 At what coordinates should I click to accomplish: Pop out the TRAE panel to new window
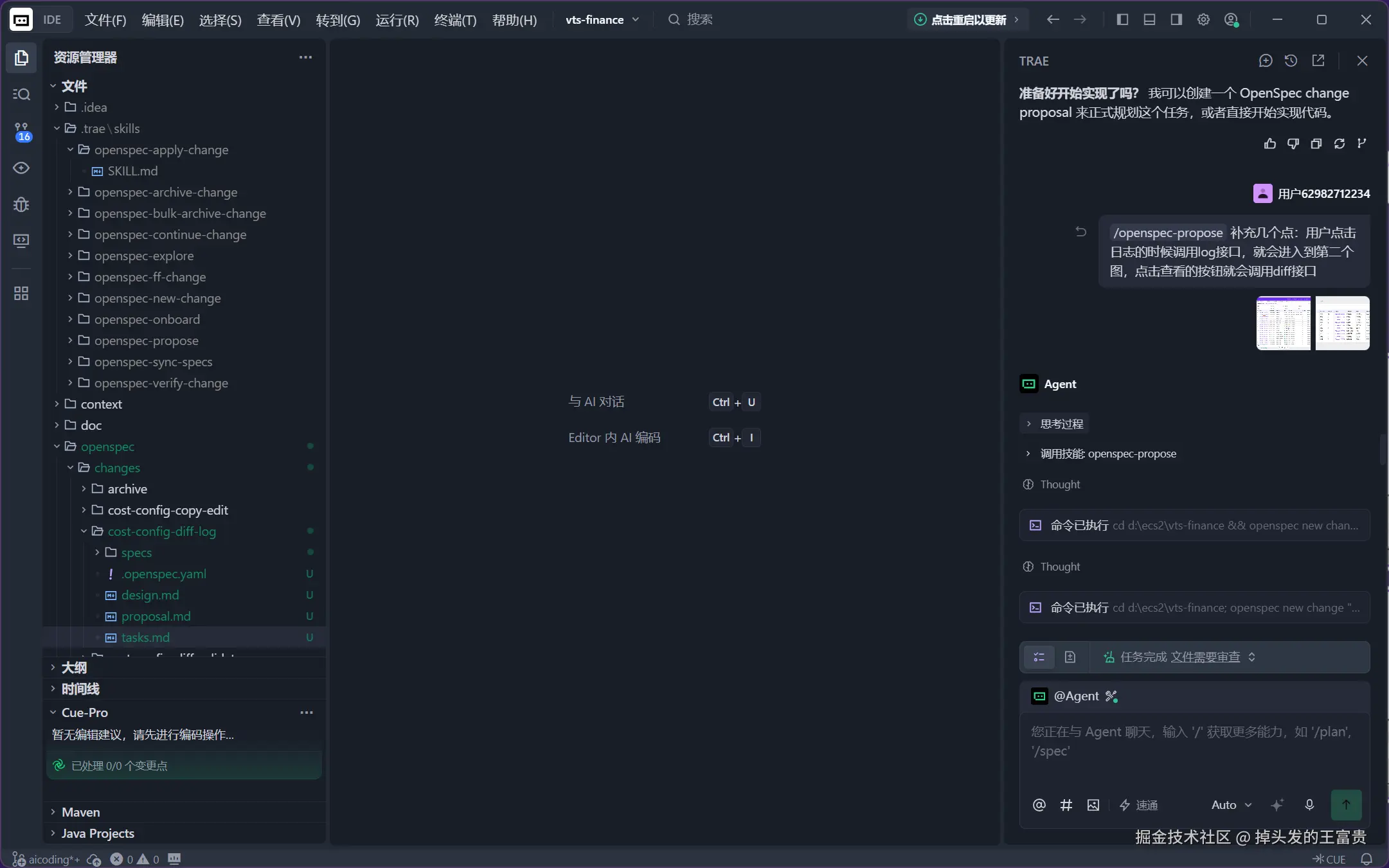[x=1318, y=61]
